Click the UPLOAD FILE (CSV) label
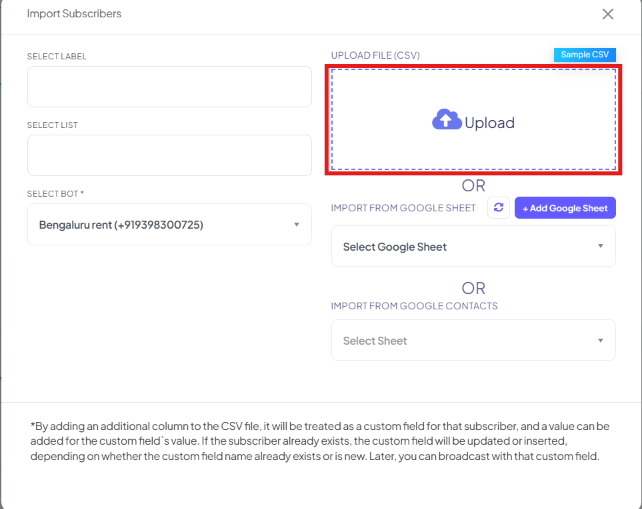The width and height of the screenshot is (642, 509). [375, 55]
